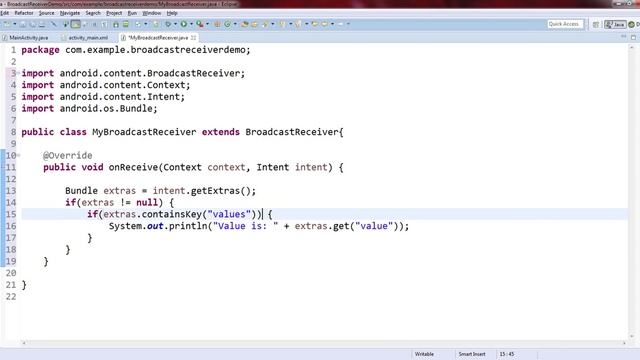Click the Writable status bar entry

coord(424,354)
